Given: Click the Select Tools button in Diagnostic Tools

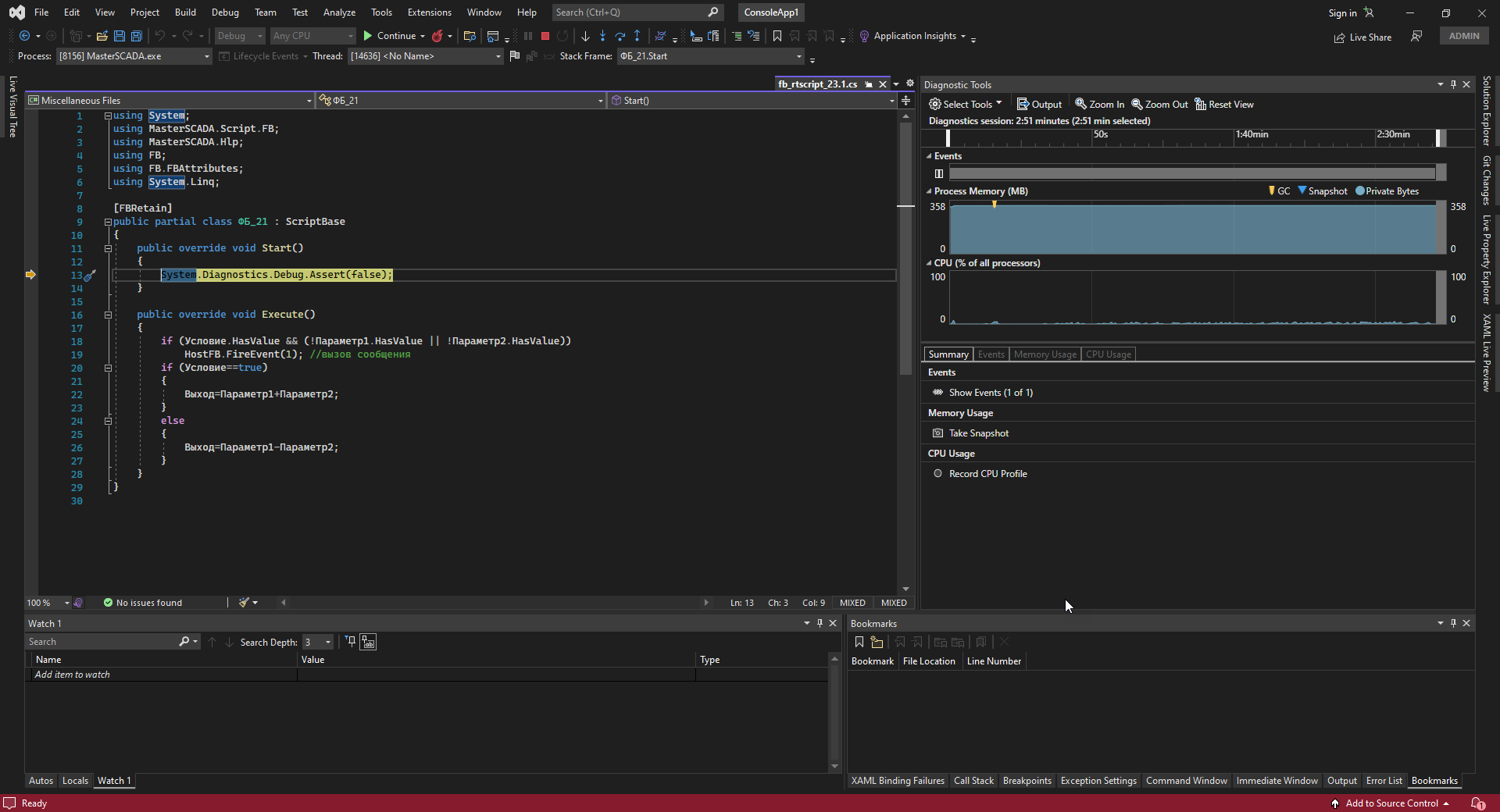Looking at the screenshot, I should point(965,105).
